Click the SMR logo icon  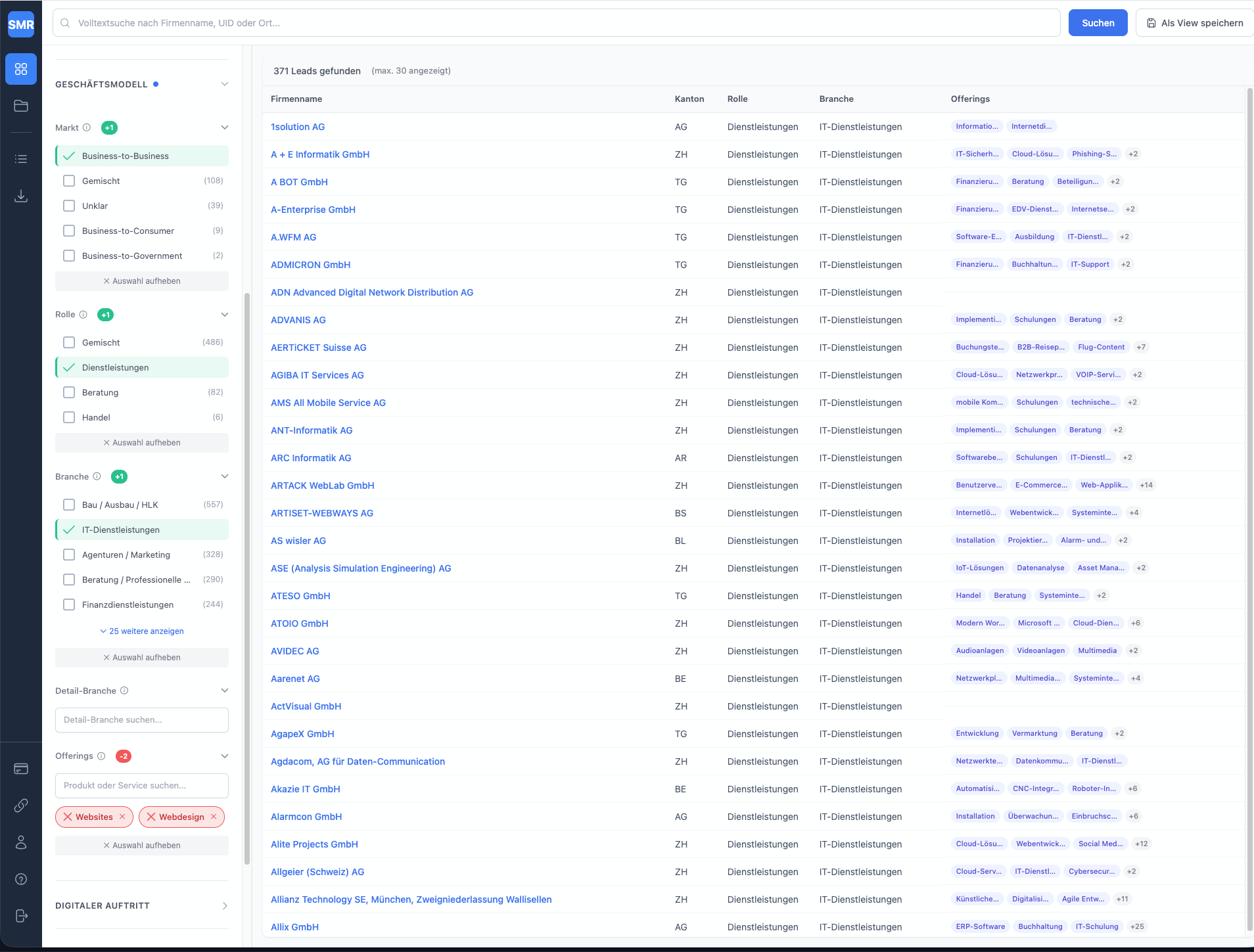coord(21,24)
